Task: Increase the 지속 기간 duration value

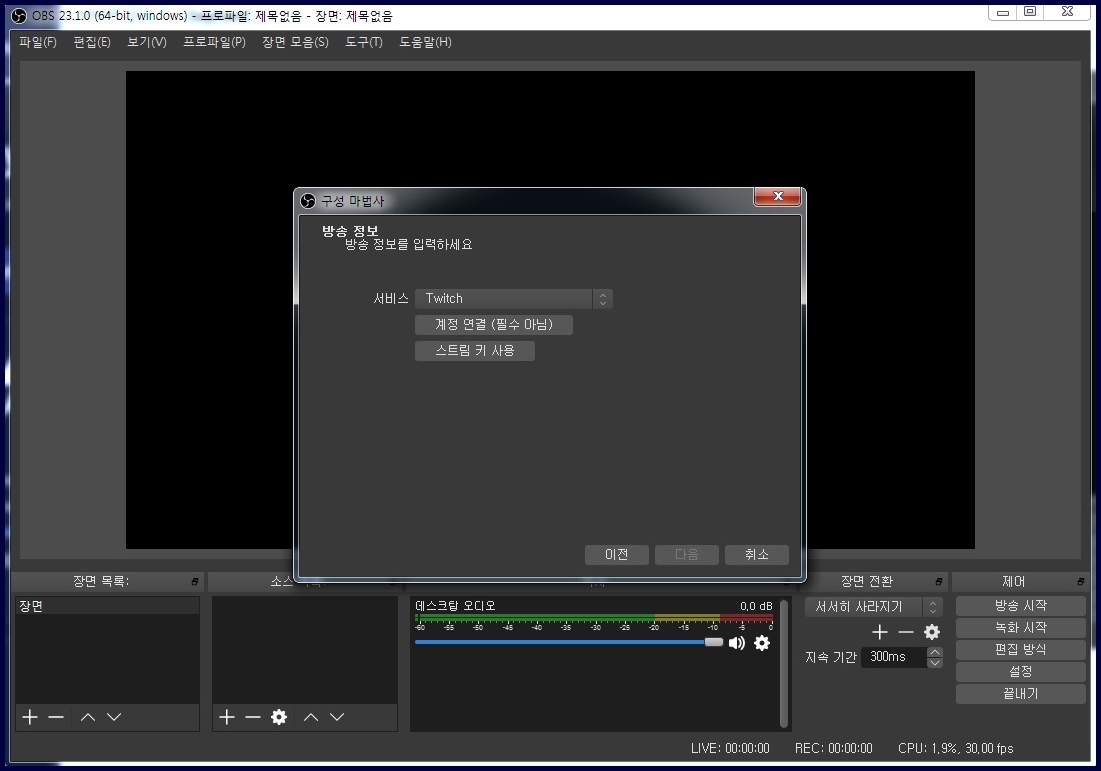Action: pyautogui.click(x=935, y=652)
